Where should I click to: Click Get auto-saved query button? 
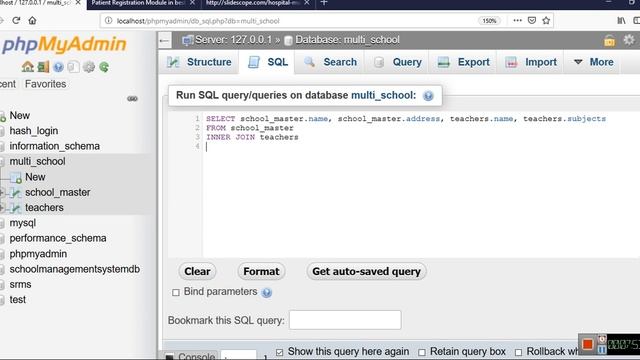(366, 271)
